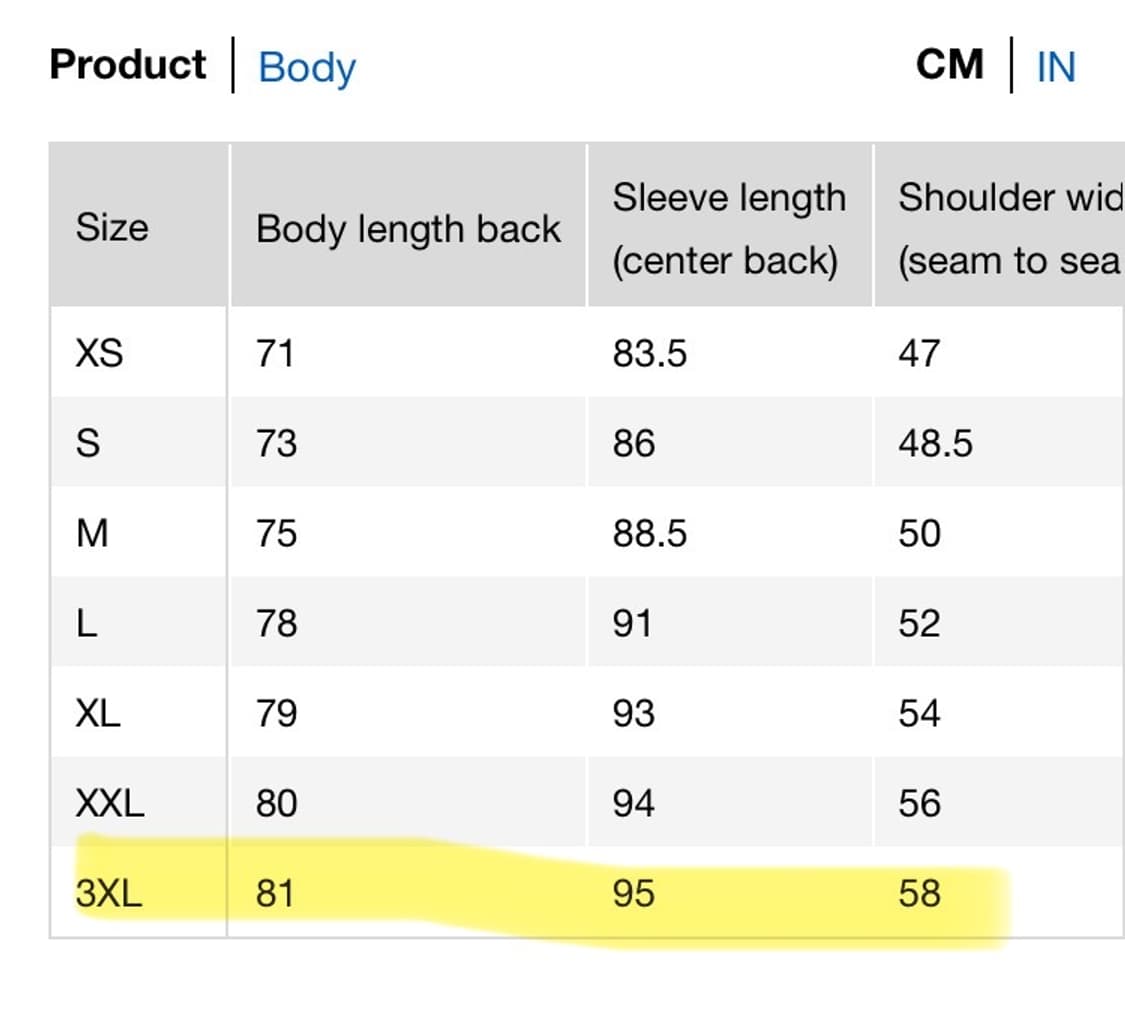
Task: Click the Sleeve length (center back) header
Action: pos(729,229)
